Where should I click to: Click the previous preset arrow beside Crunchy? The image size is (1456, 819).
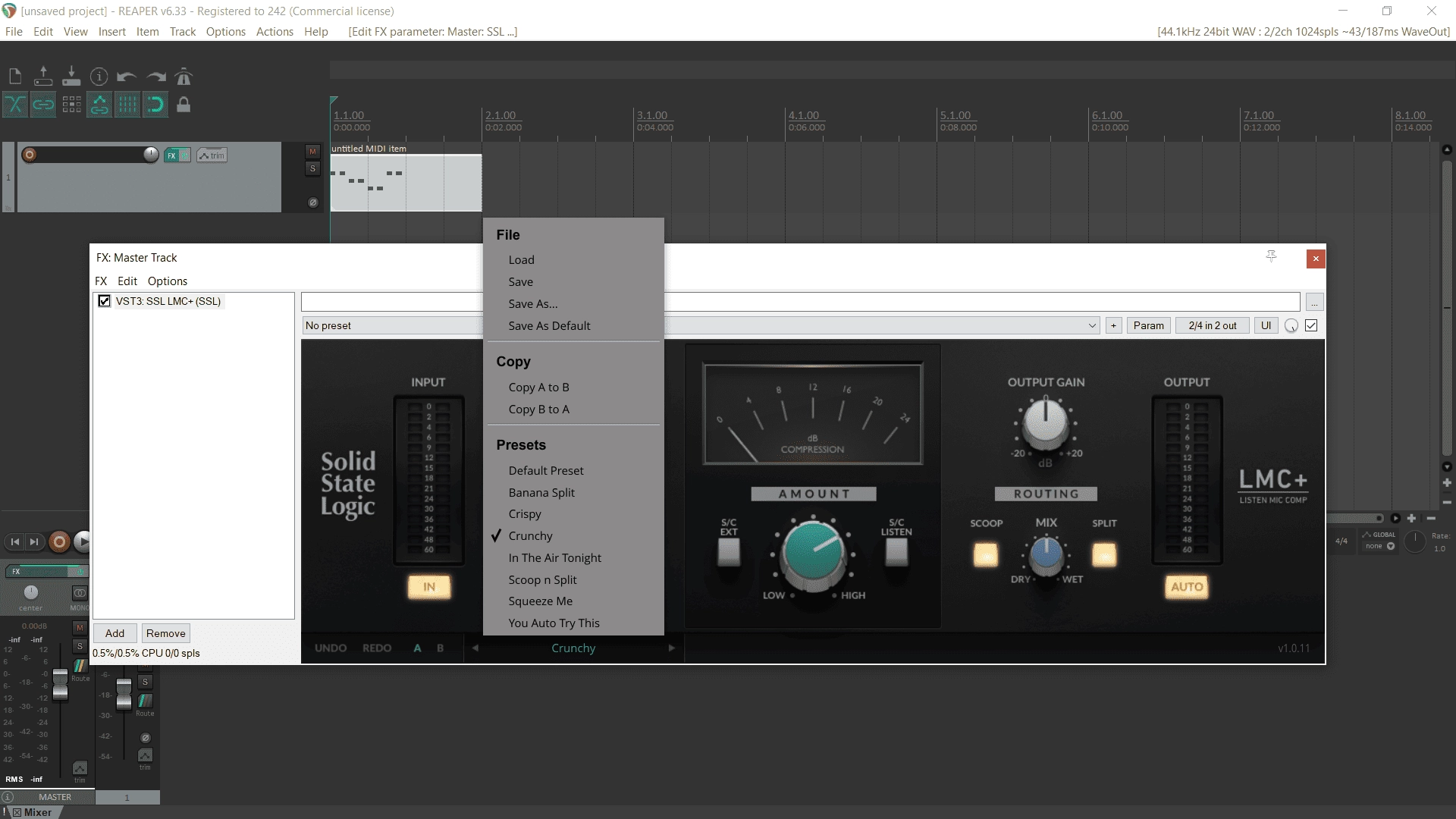(475, 648)
